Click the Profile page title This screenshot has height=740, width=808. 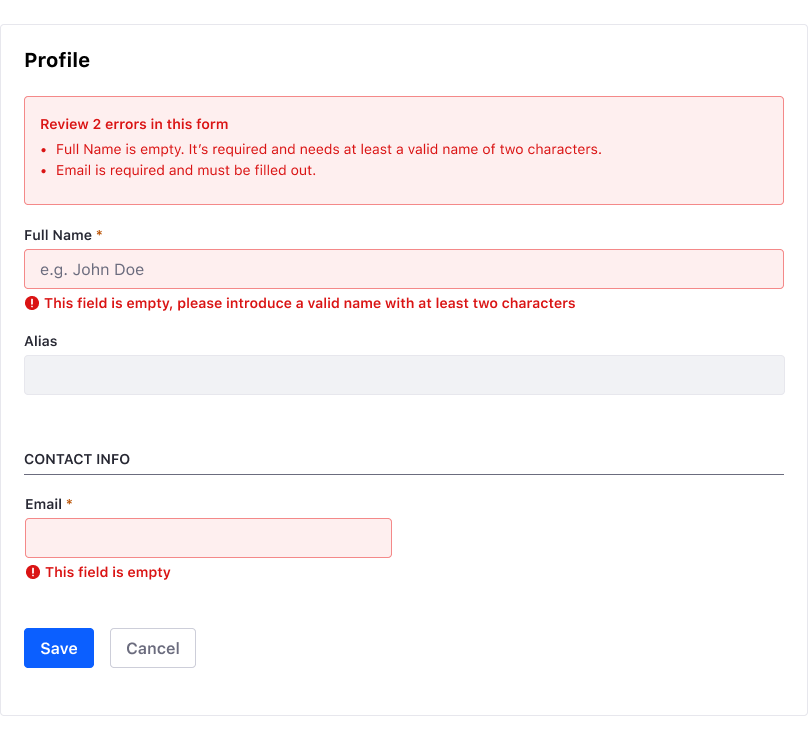pos(57,60)
